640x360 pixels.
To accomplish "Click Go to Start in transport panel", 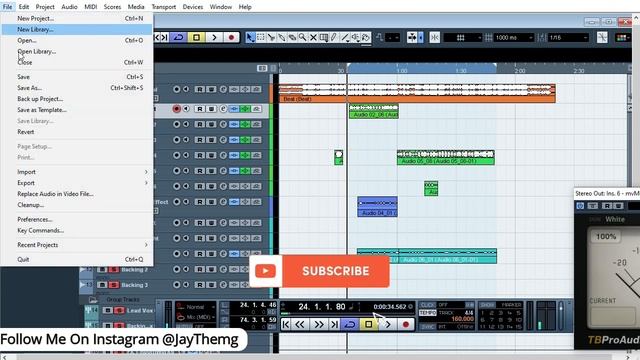I will click(286, 324).
